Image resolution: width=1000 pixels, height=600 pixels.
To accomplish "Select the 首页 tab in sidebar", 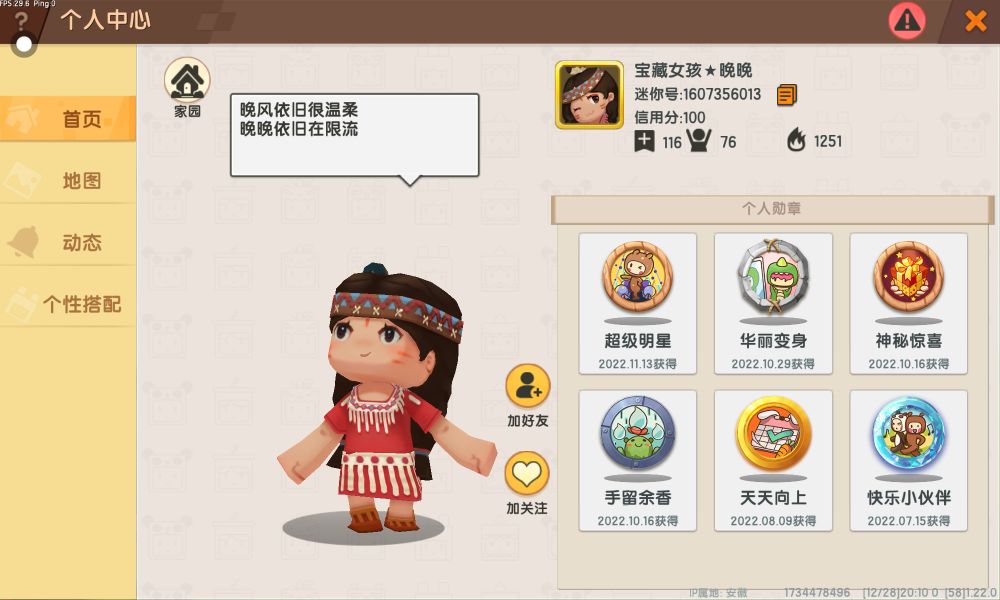I will tap(68, 119).
